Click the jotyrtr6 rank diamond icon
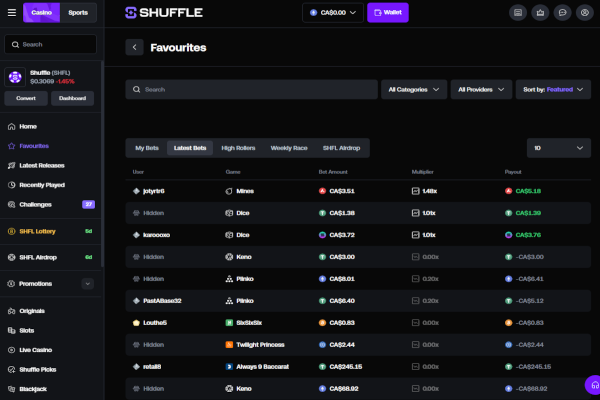 tap(136, 191)
